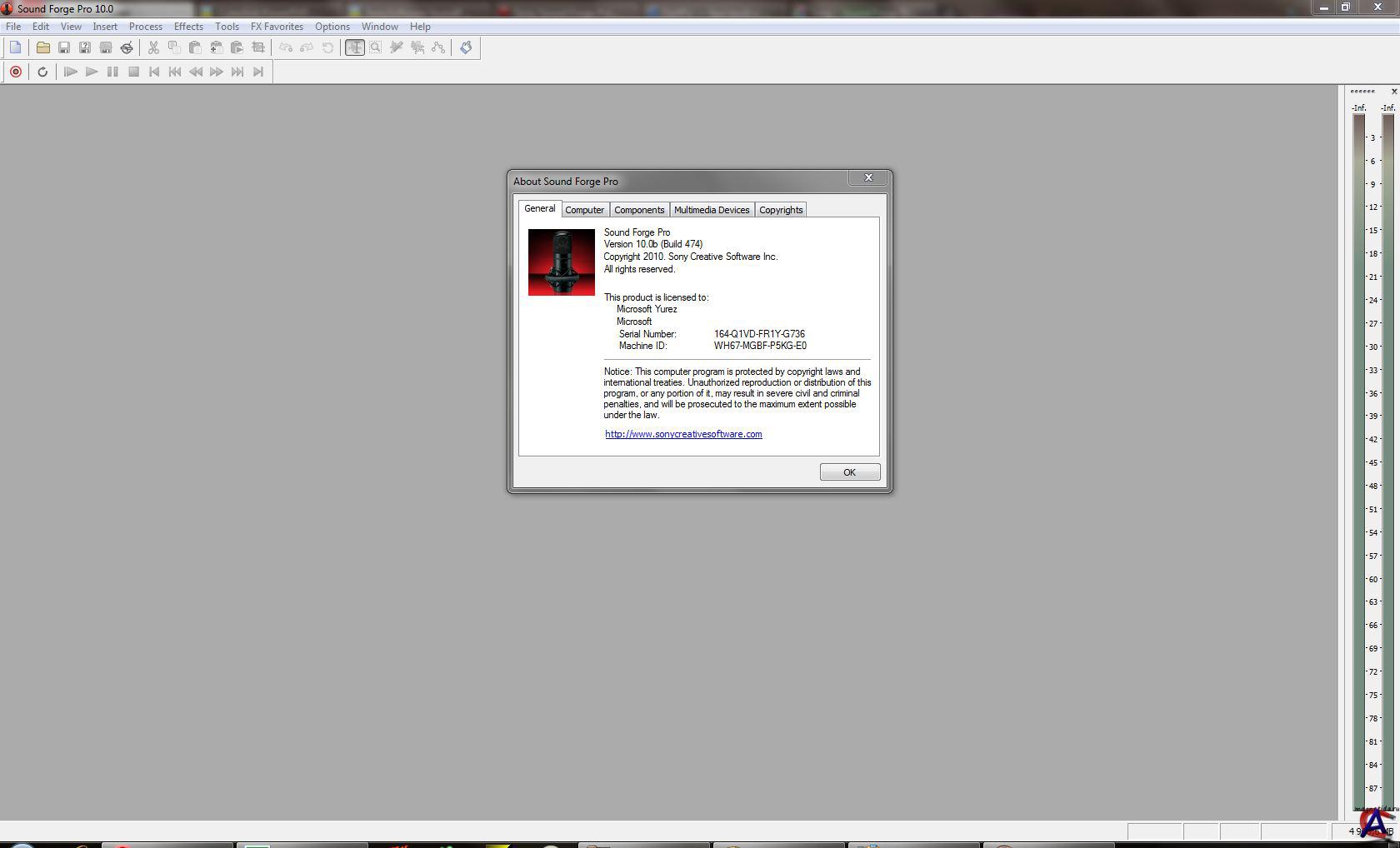This screenshot has width=1400, height=848.
Task: Open the FX Favorites menu
Action: [277, 27]
